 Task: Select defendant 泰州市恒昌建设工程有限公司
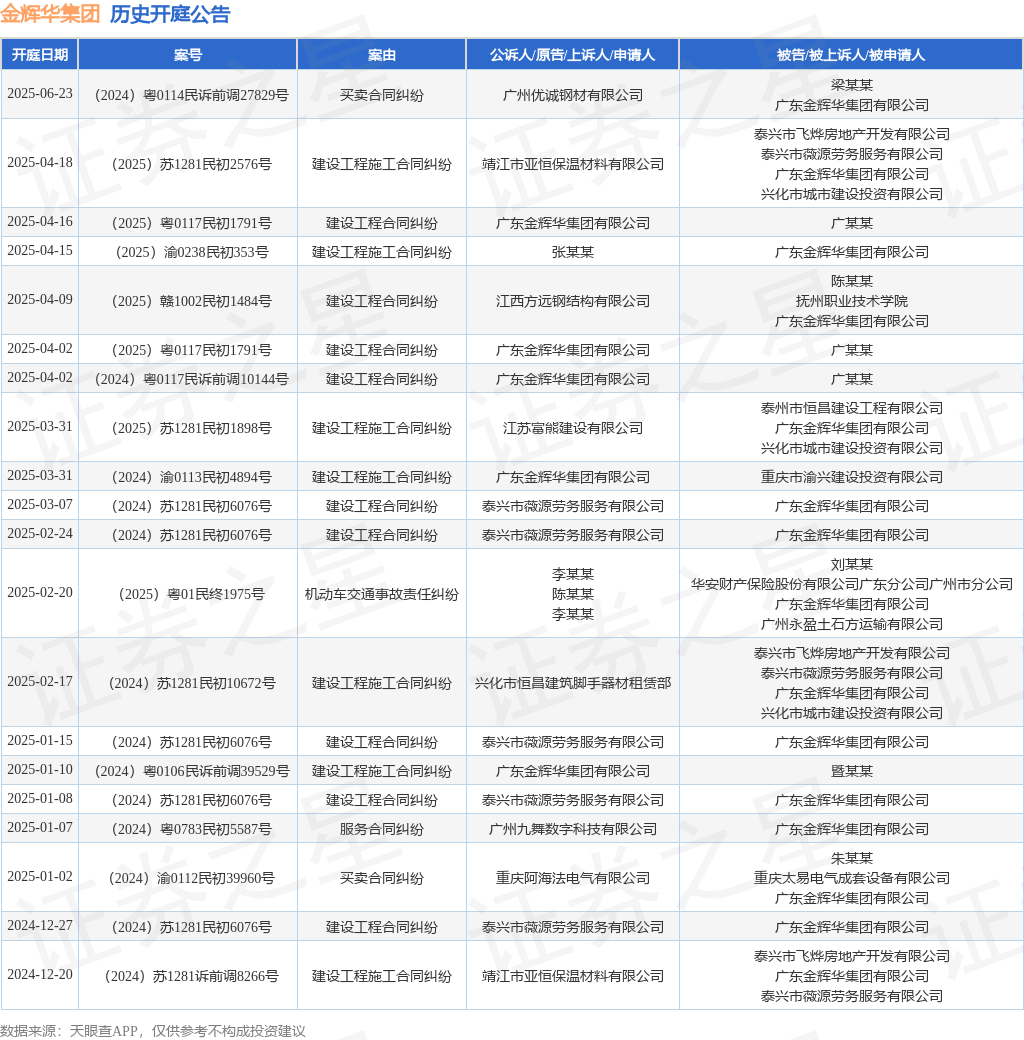[x=852, y=408]
